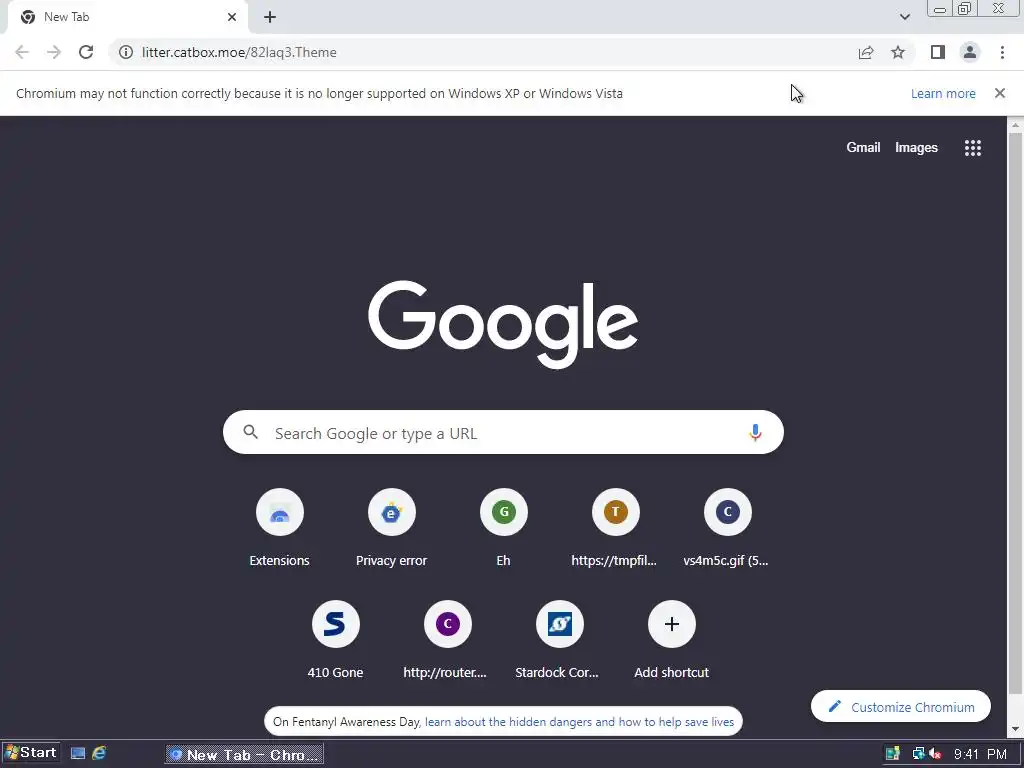Viewport: 1024px width, 768px height.
Task: Focus the Google search box
Action: (x=503, y=432)
